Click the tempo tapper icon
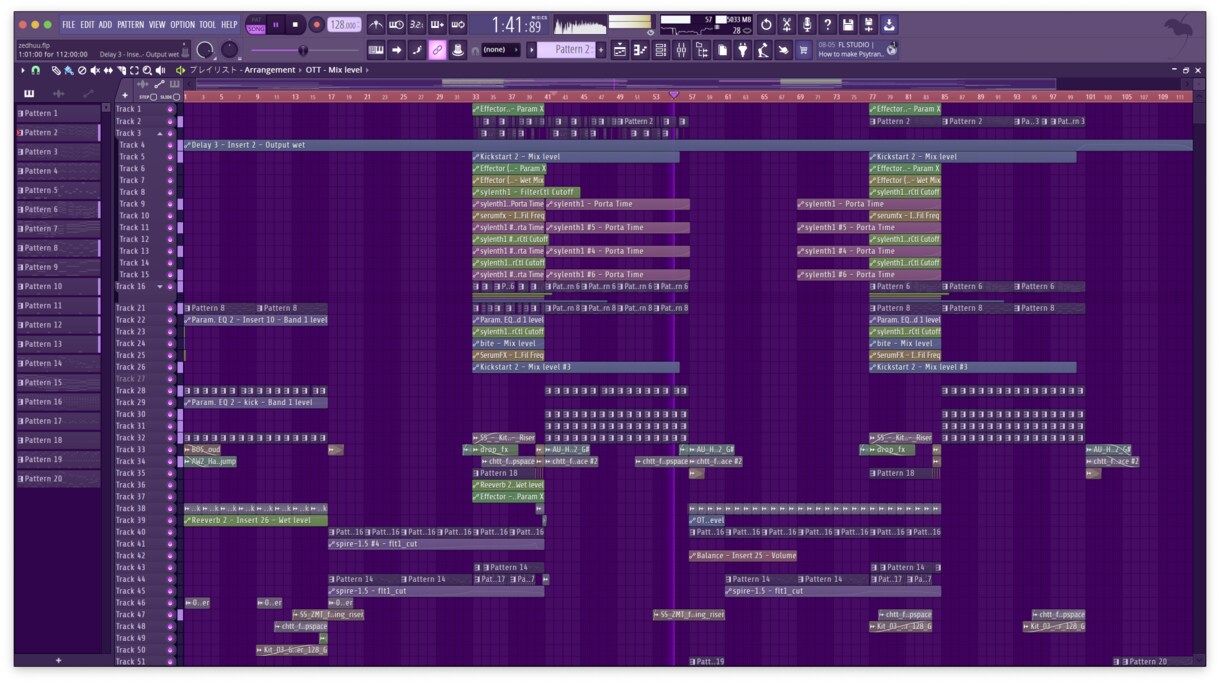Screen dimensions: 1220x683 [x=763, y=49]
